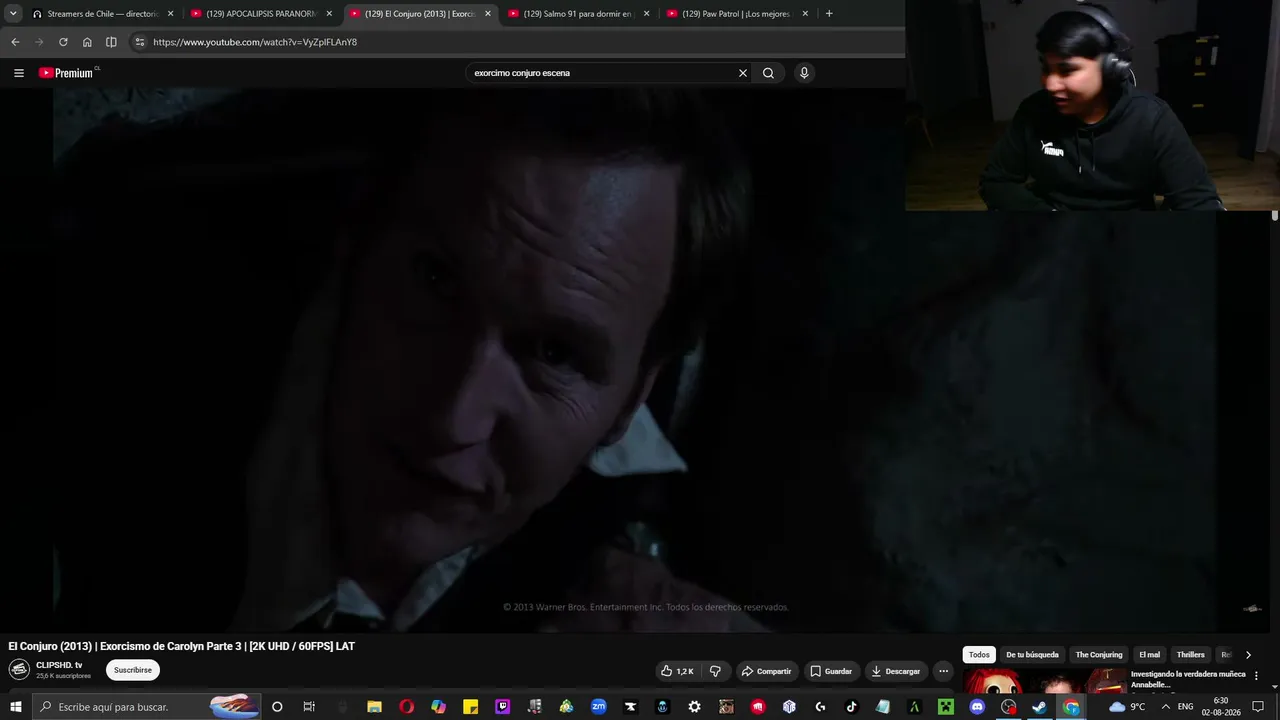The image size is (1280, 720).
Task: Dislike the El Conjuro video
Action: (x=715, y=671)
